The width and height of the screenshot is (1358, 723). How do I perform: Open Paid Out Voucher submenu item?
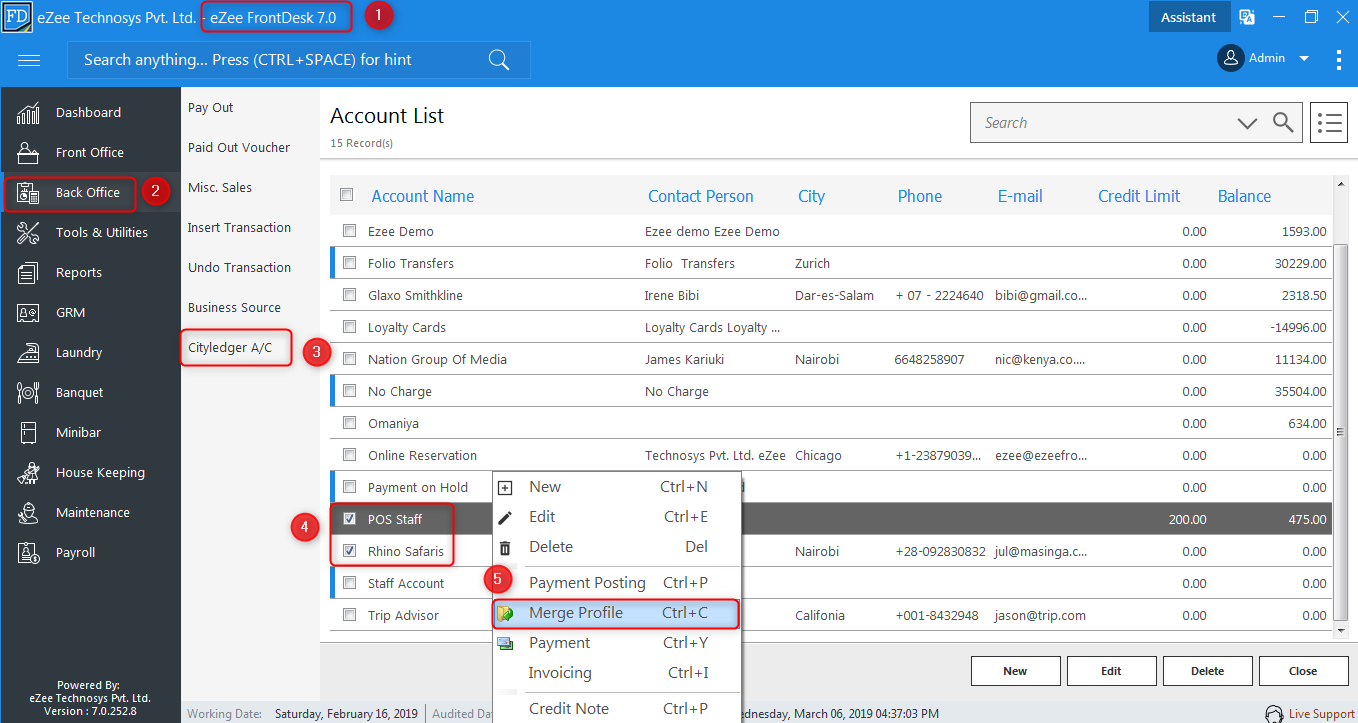click(x=239, y=148)
